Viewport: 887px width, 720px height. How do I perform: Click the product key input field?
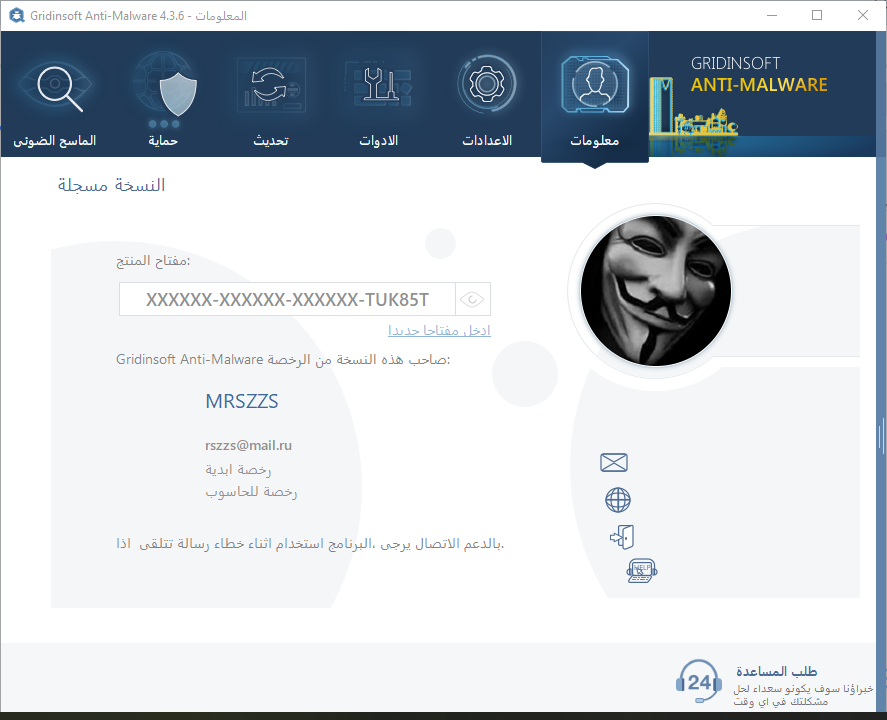pyautogui.click(x=287, y=299)
